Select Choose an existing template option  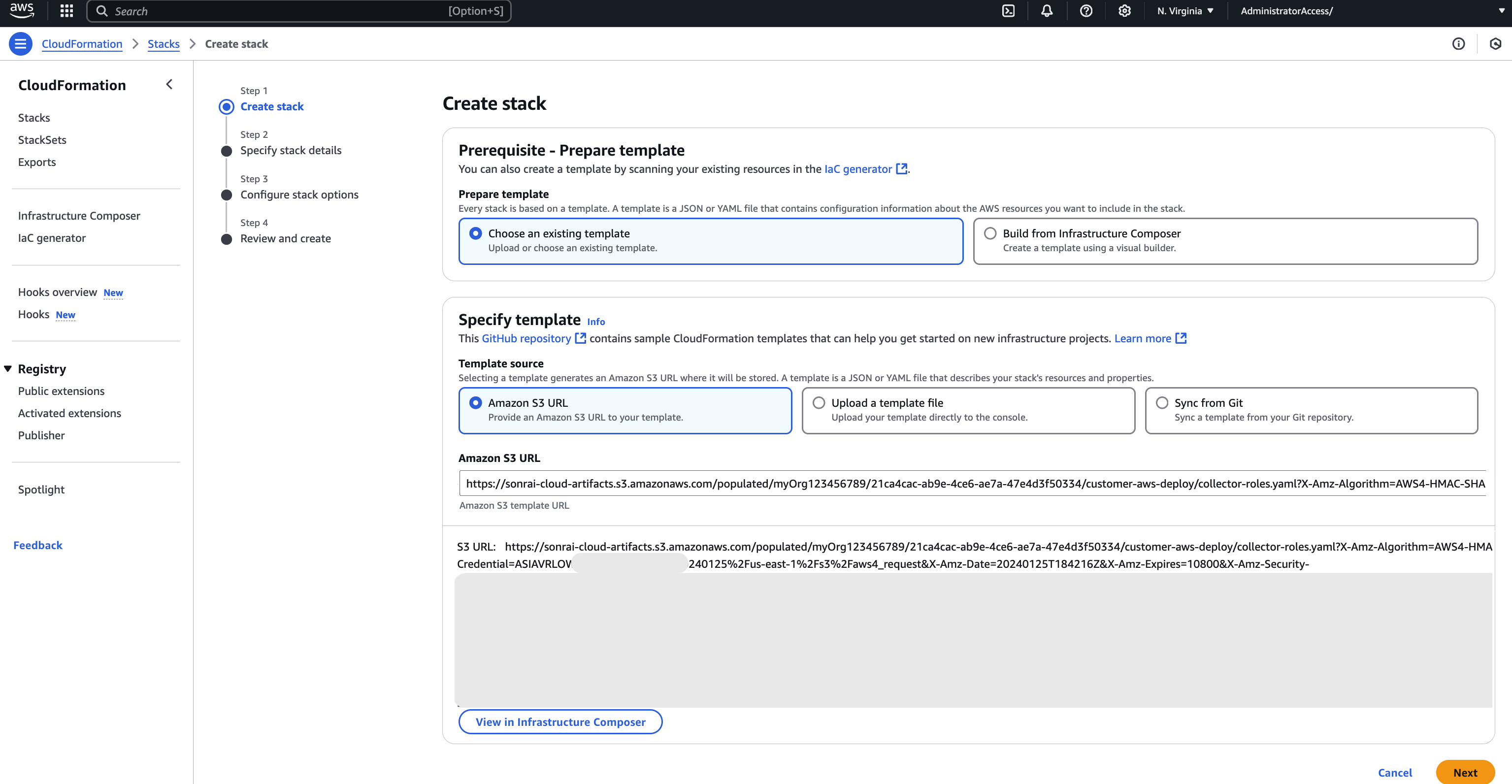click(x=711, y=241)
